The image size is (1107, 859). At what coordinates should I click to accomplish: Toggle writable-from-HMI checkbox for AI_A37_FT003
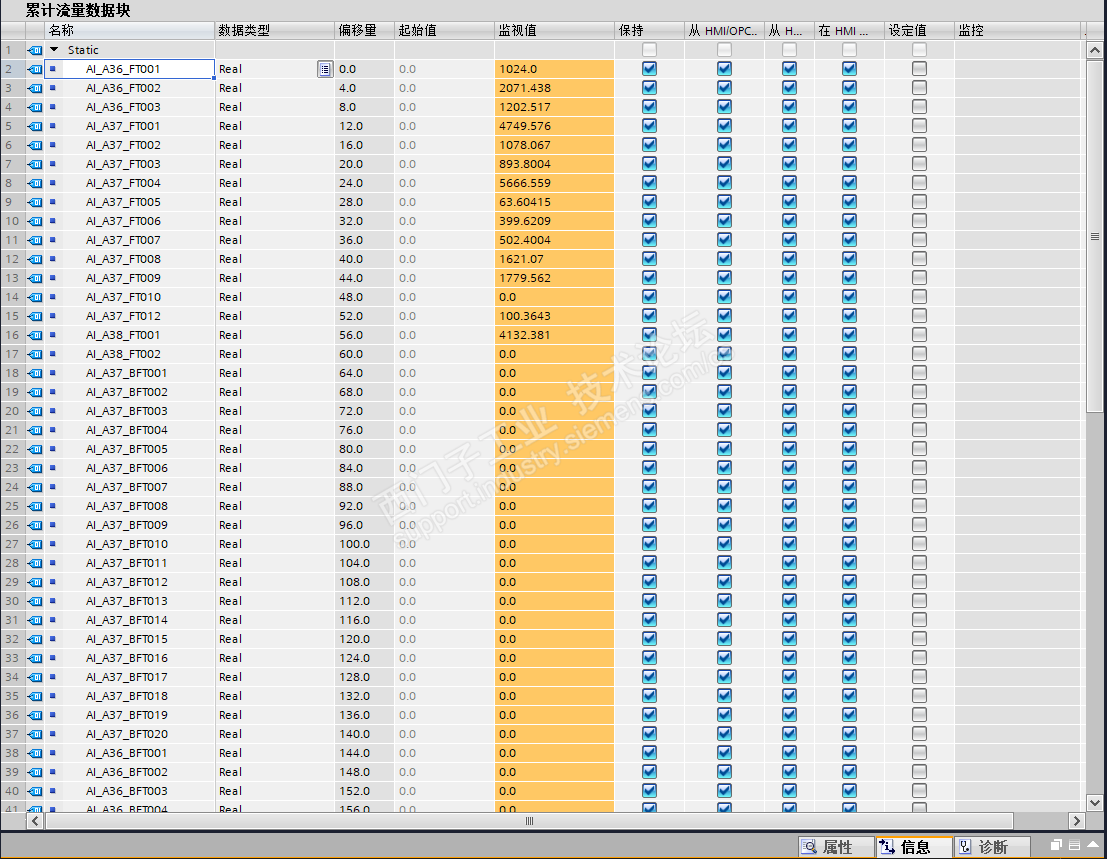pos(789,164)
